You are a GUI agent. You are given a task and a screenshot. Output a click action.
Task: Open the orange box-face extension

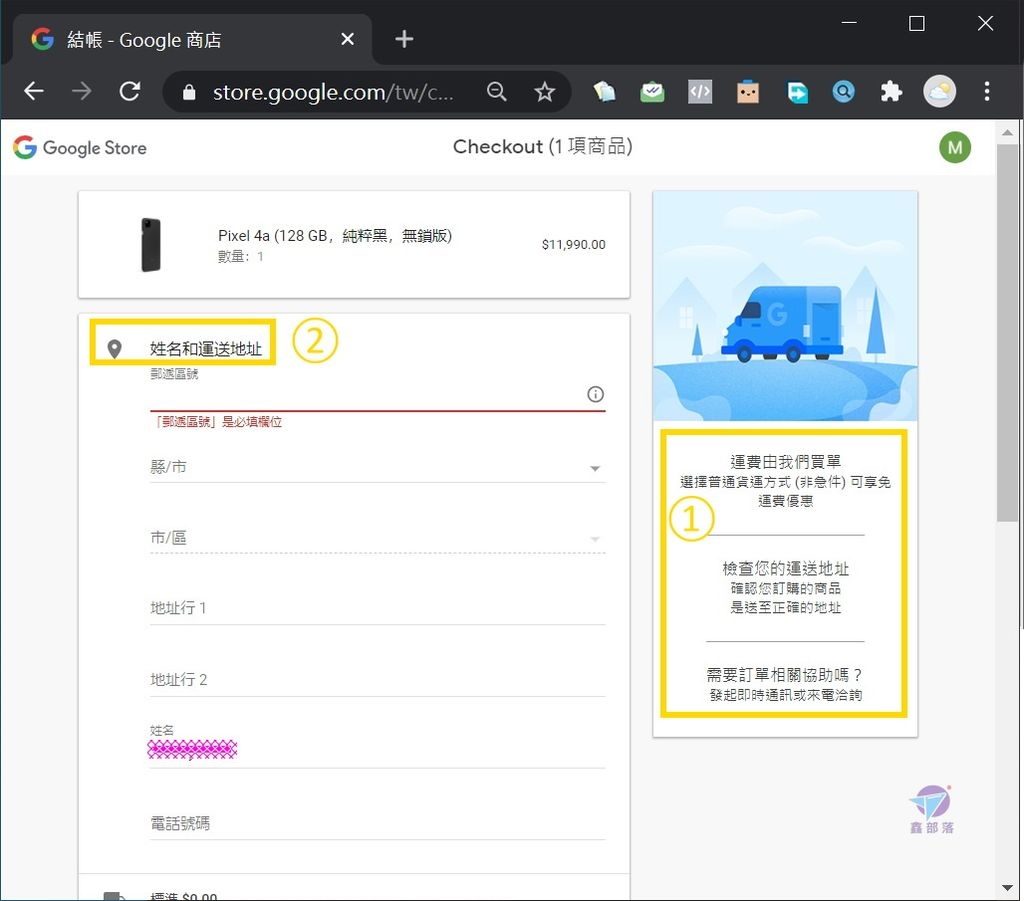[748, 91]
